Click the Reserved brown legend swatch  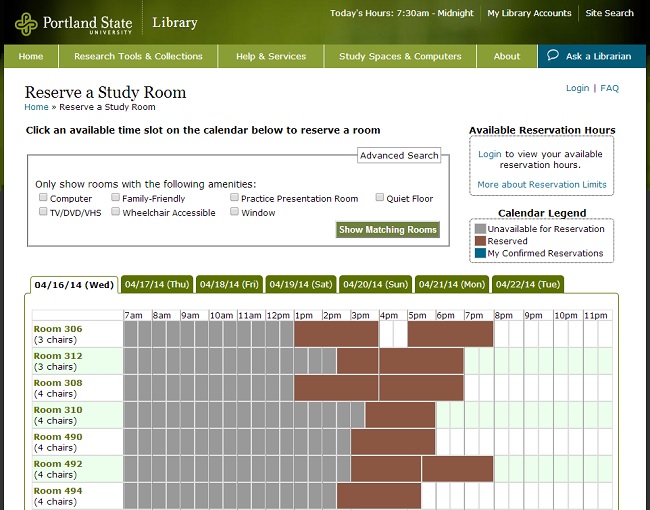pyautogui.click(x=480, y=241)
